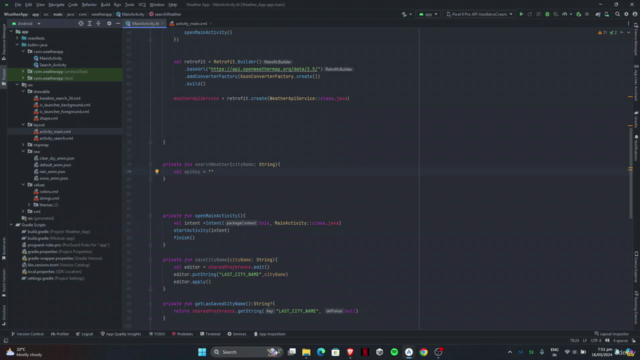
Task: Click Android Studio icon in taskbar
Action: [x=409, y=352]
